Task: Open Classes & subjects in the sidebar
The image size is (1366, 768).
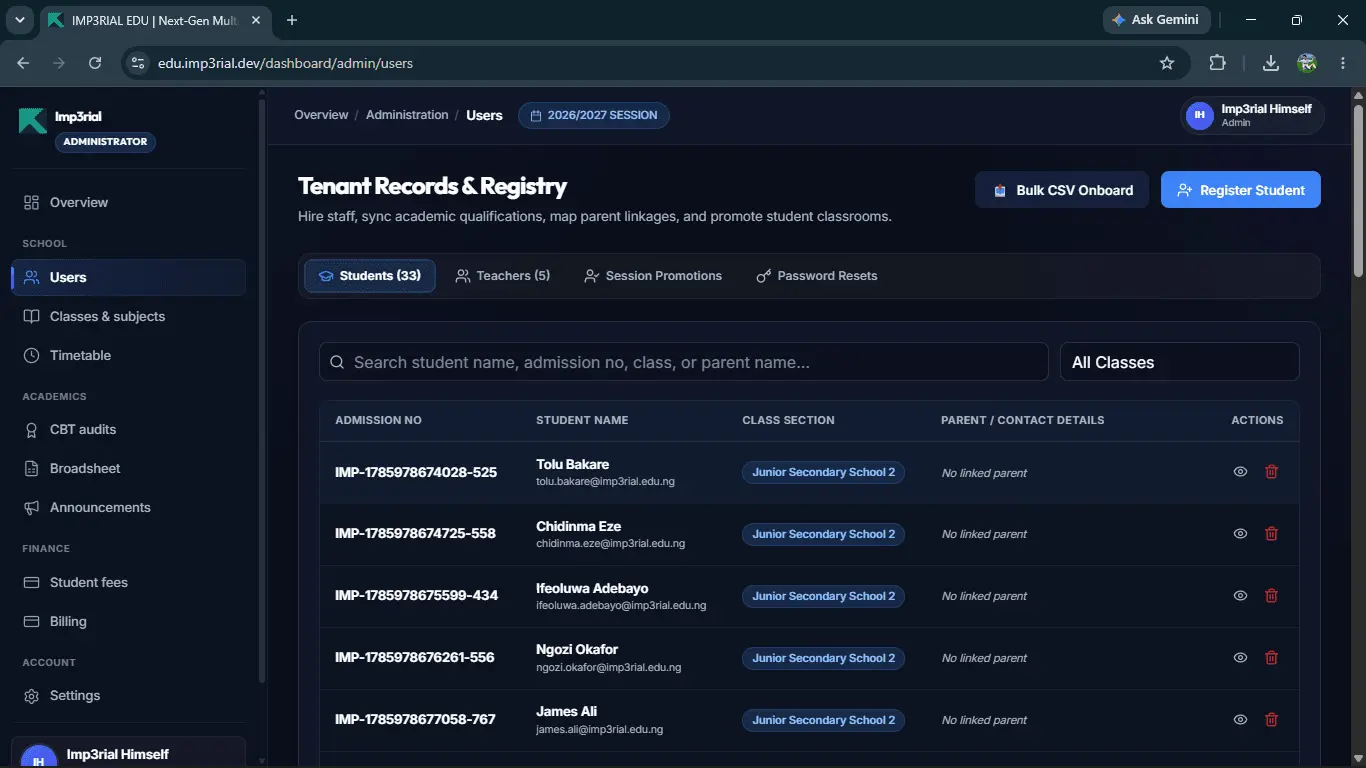Action: point(128,316)
